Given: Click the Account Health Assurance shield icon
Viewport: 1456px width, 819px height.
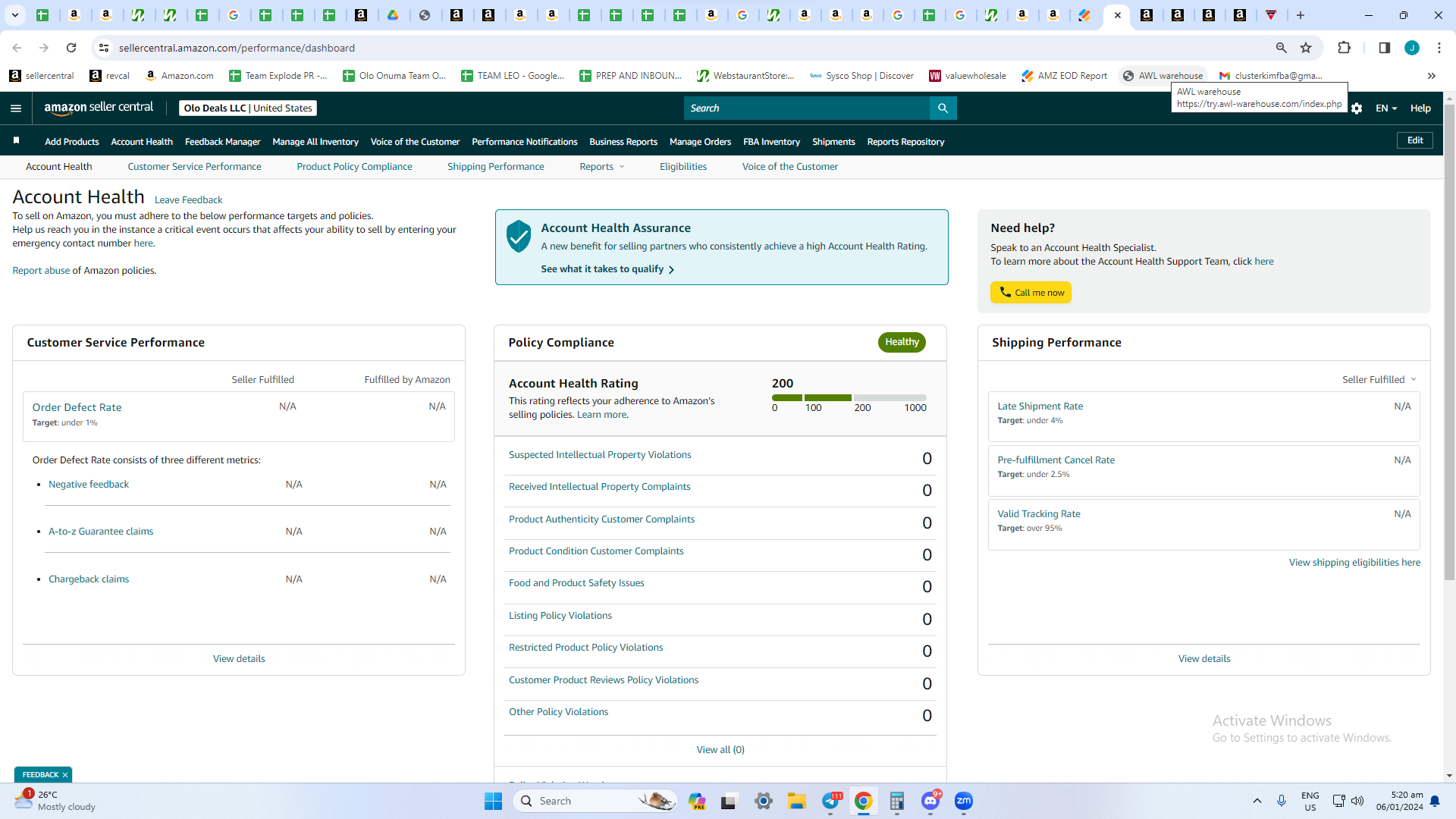Looking at the screenshot, I should (x=519, y=237).
